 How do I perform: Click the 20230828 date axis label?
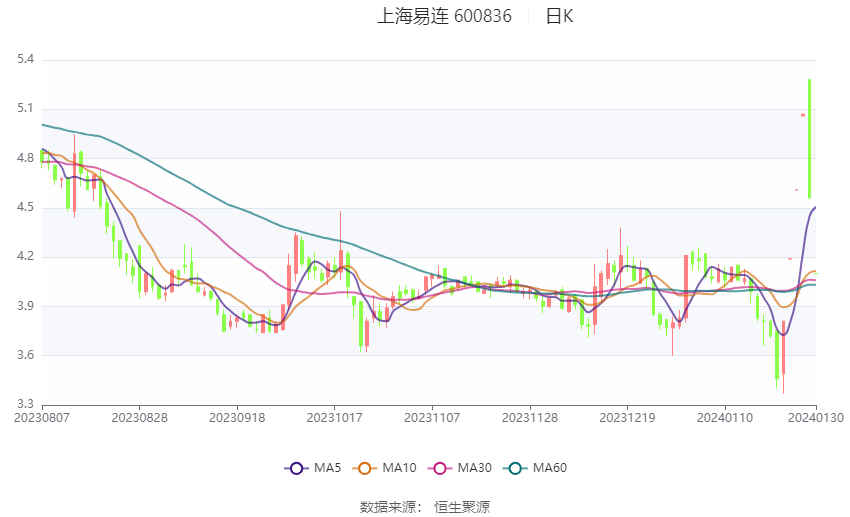pos(139,418)
